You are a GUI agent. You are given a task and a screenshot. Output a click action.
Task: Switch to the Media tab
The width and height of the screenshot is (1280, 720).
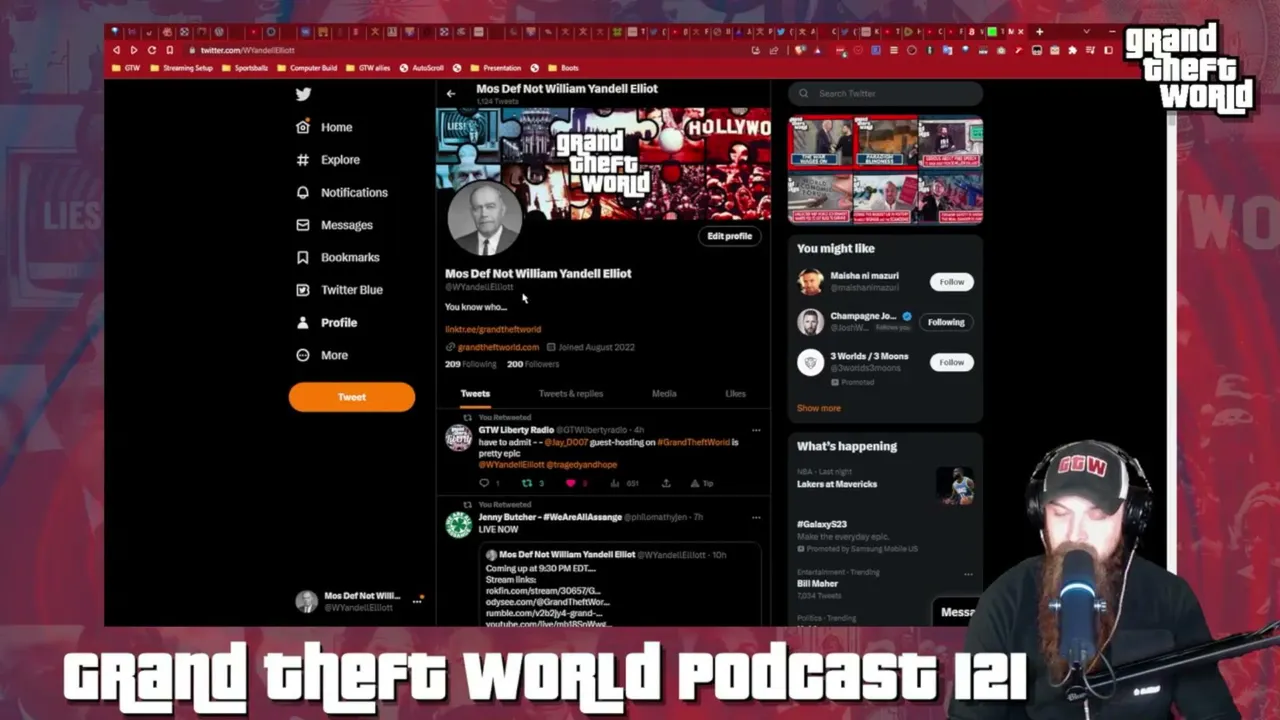point(664,394)
